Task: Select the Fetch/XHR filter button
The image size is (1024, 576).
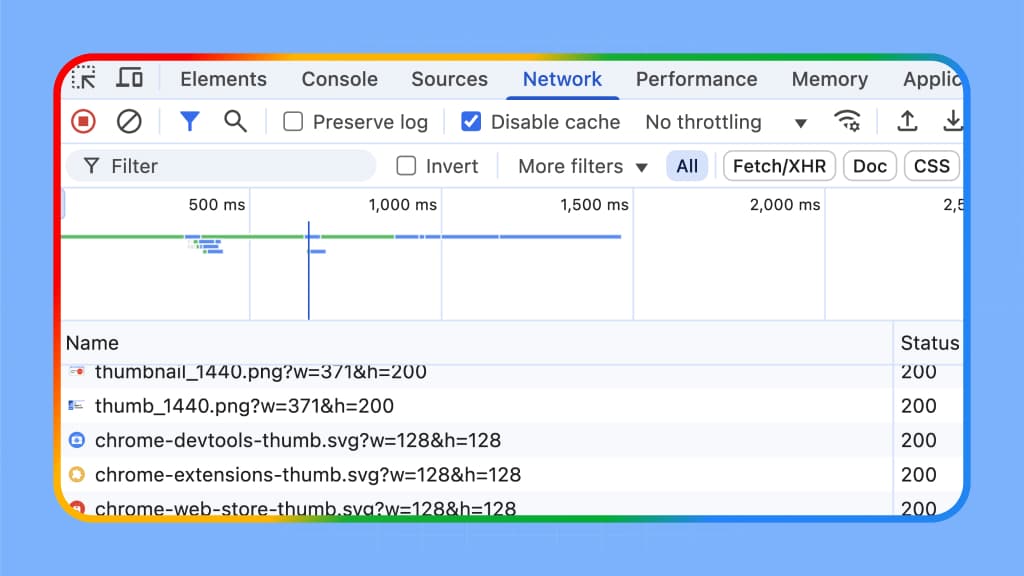Action: (779, 166)
